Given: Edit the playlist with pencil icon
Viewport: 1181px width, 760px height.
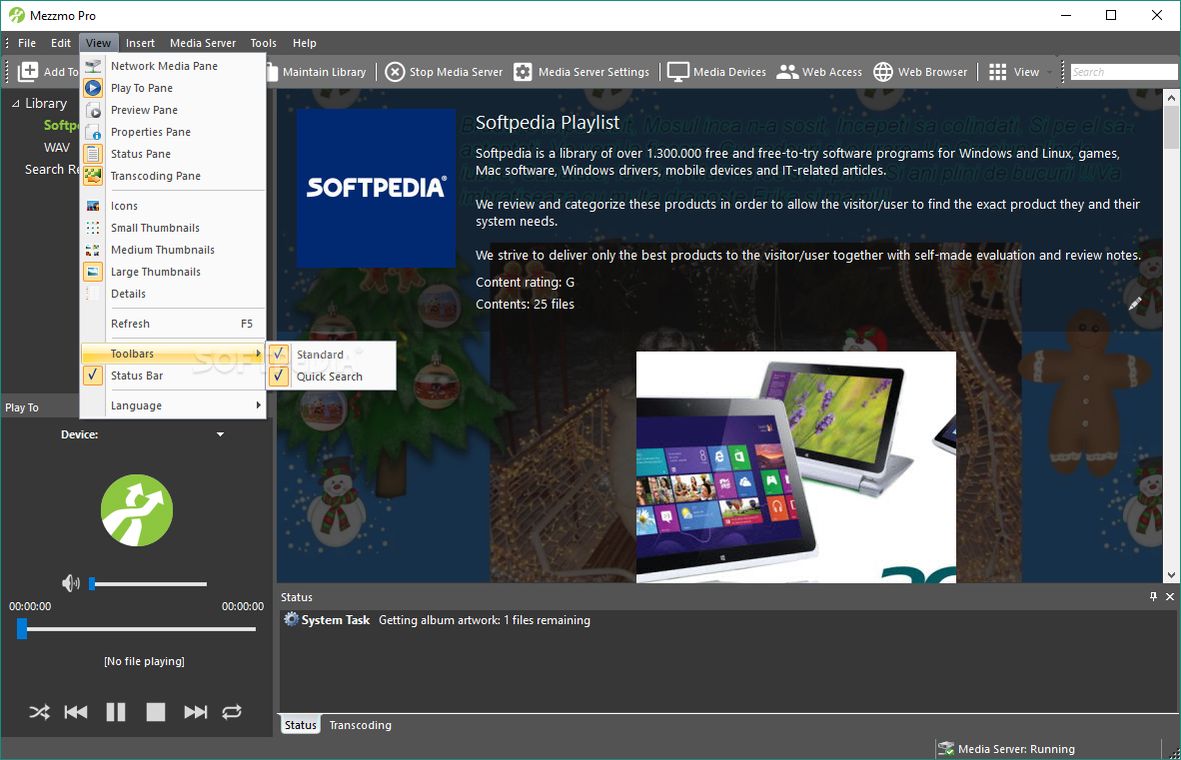Looking at the screenshot, I should pos(1135,304).
